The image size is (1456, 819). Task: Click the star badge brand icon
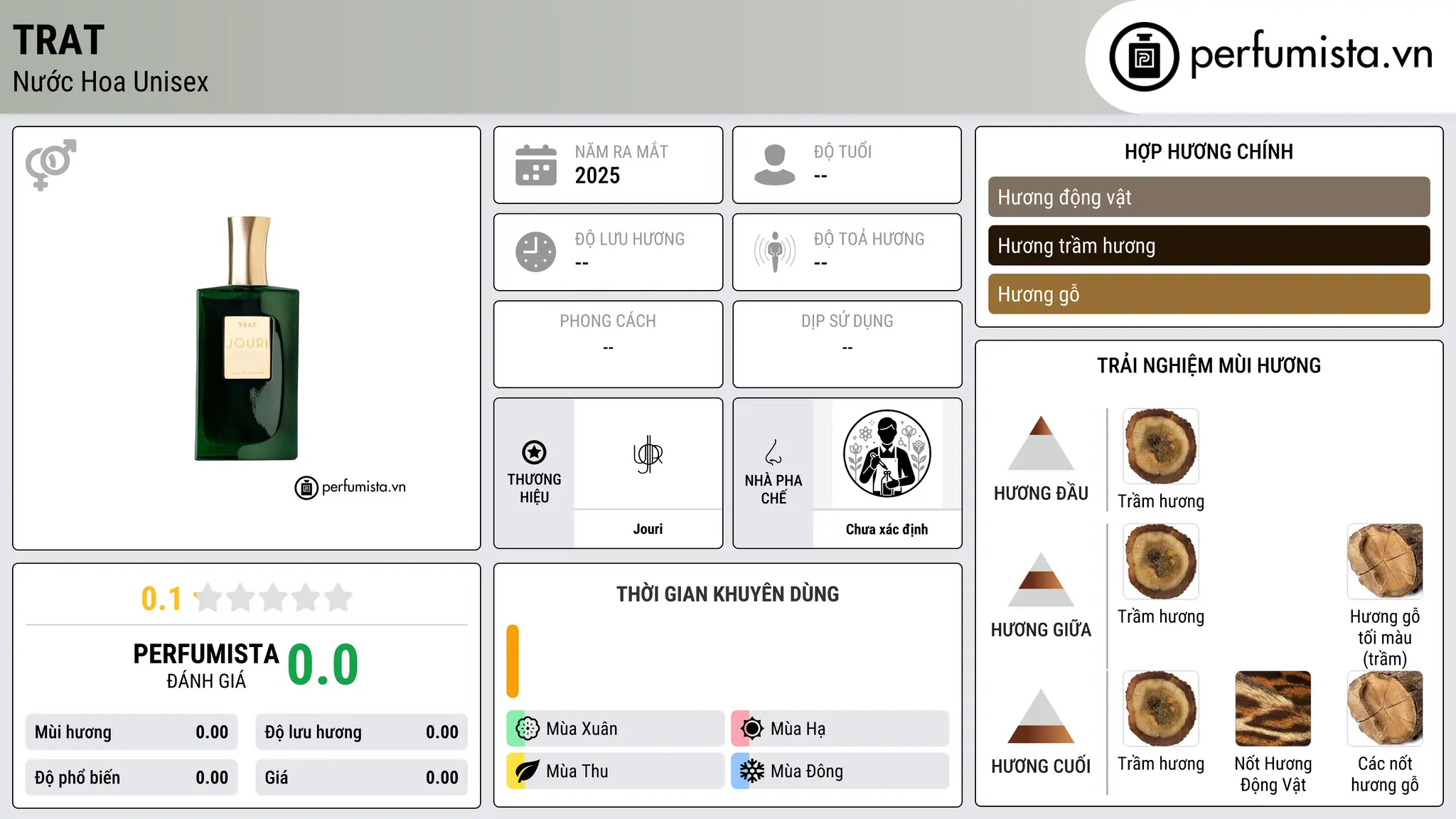[534, 452]
